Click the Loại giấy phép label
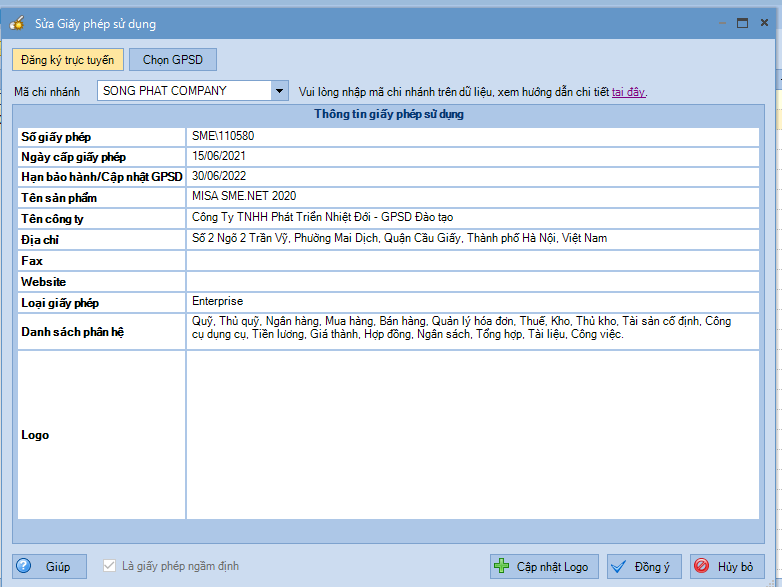The width and height of the screenshot is (782, 587). pyautogui.click(x=60, y=303)
